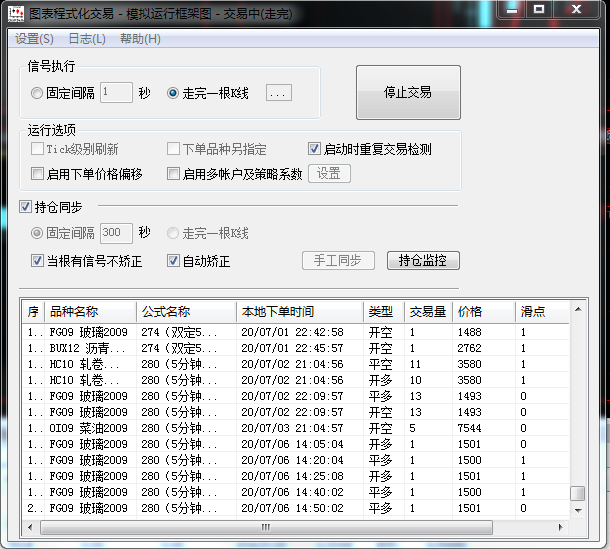The height and width of the screenshot is (549, 610).
Task: Toggle 自动矫正 checkbox
Action: click(x=173, y=261)
